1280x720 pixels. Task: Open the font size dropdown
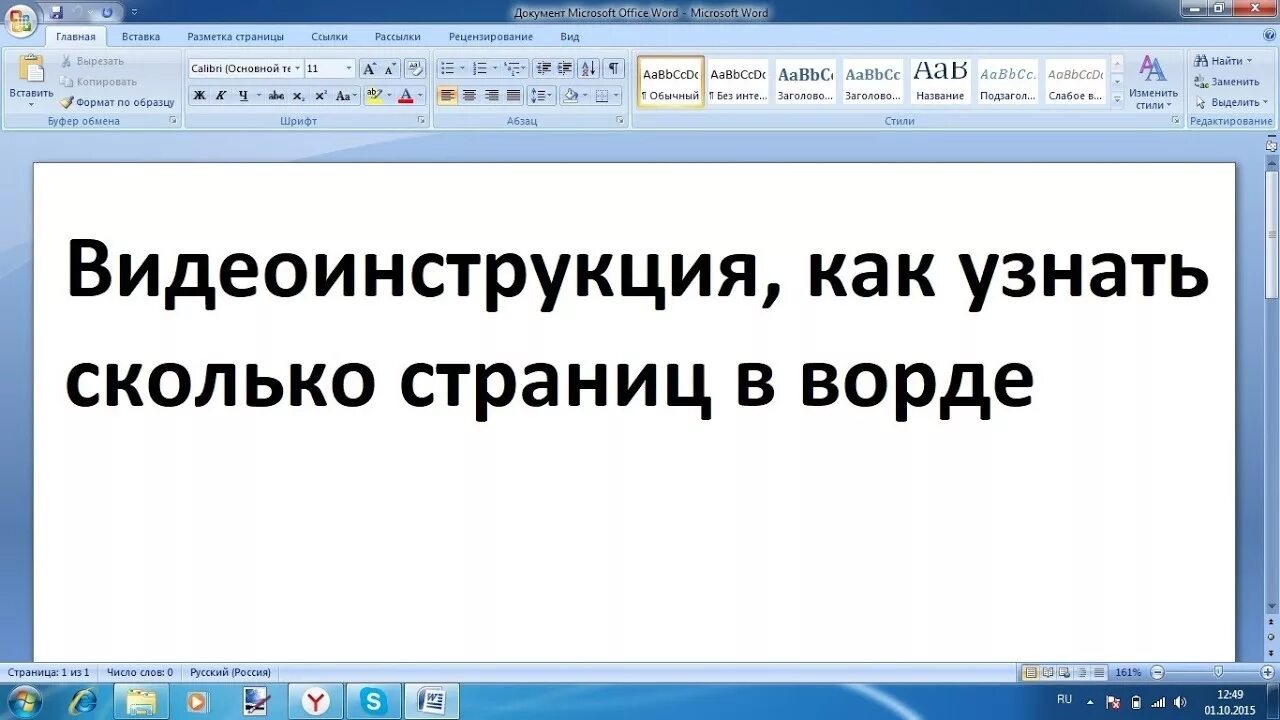point(350,68)
